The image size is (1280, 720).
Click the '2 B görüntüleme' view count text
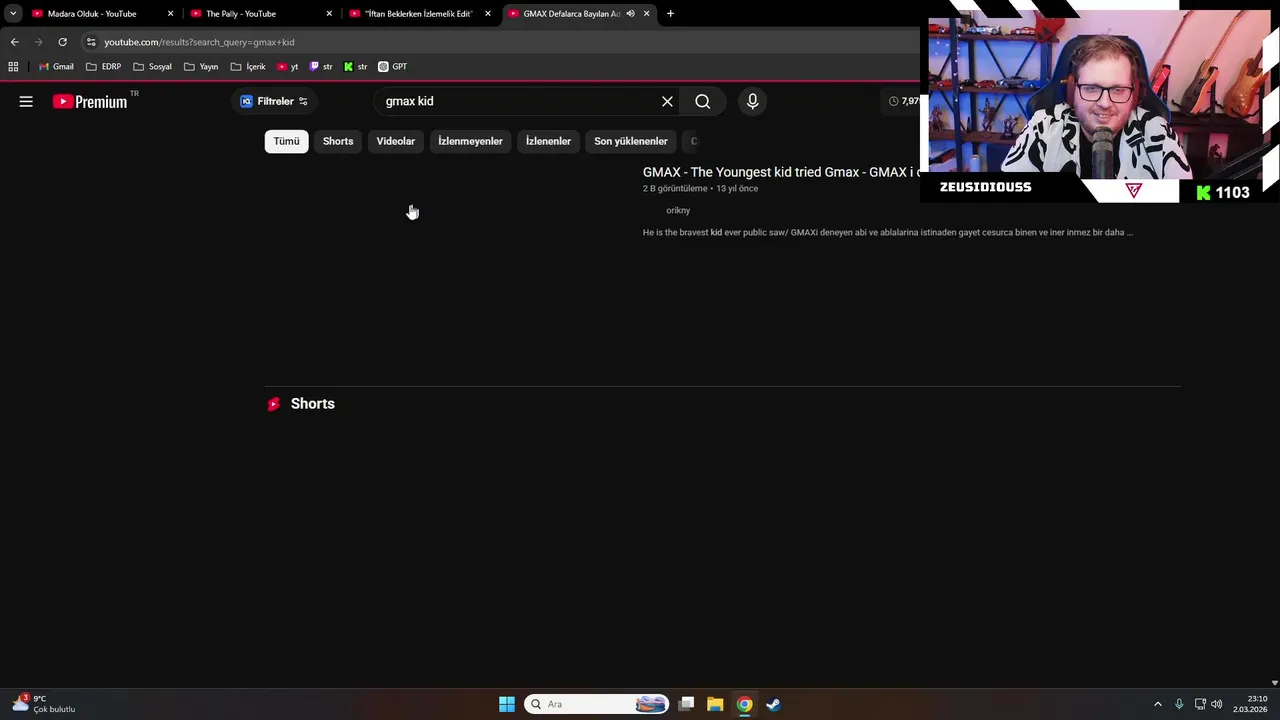(x=675, y=188)
